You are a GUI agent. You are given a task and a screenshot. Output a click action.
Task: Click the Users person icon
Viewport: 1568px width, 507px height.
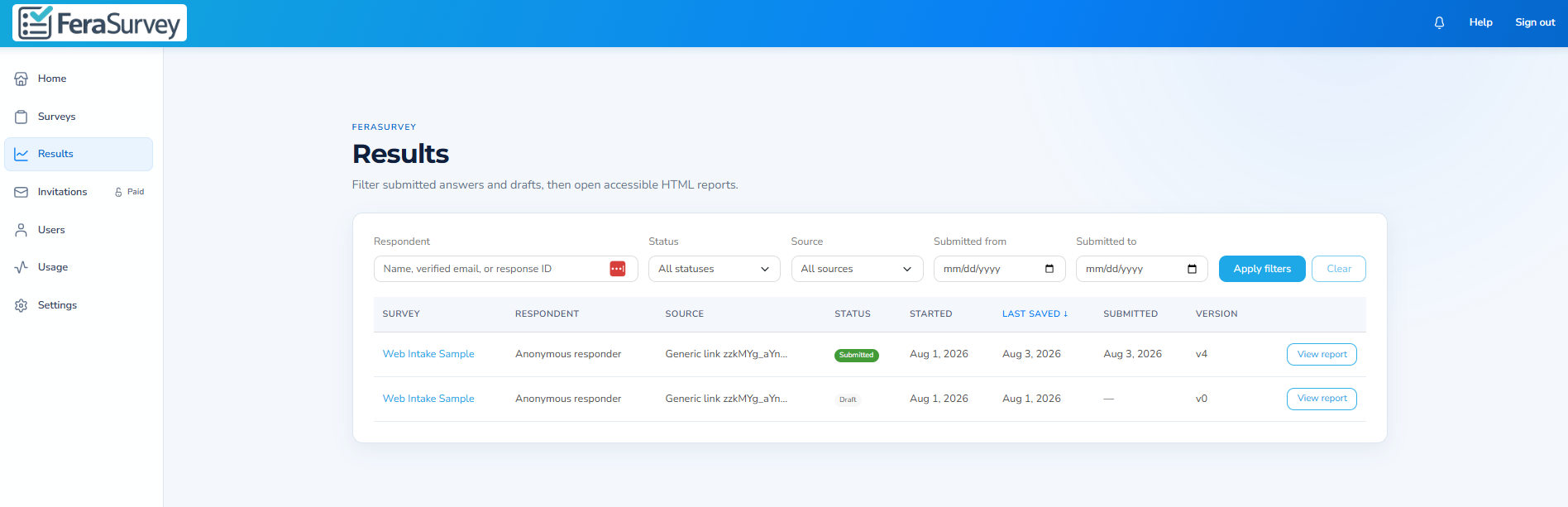click(x=22, y=230)
